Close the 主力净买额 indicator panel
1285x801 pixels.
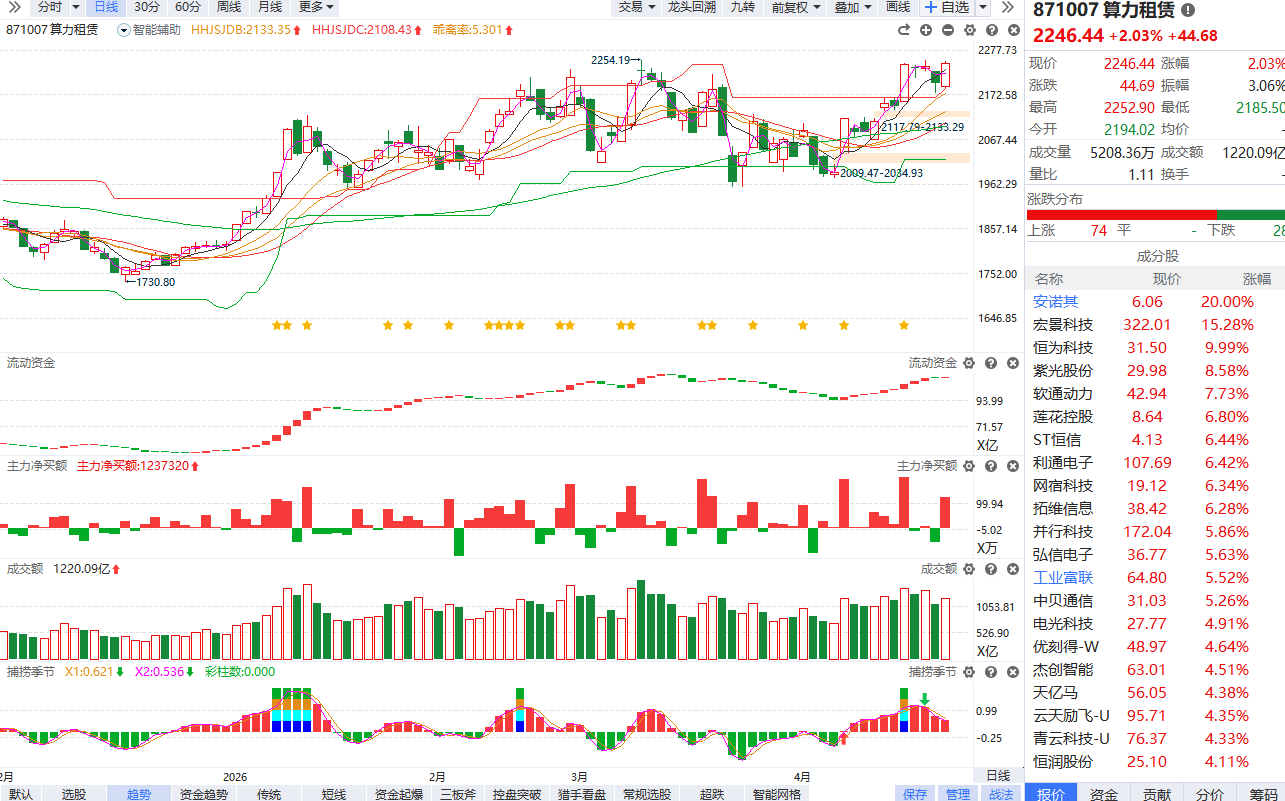[1011, 466]
